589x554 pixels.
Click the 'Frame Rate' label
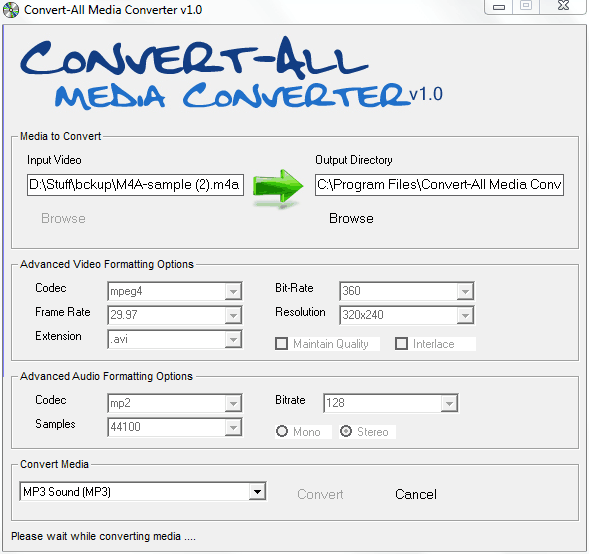(63, 312)
